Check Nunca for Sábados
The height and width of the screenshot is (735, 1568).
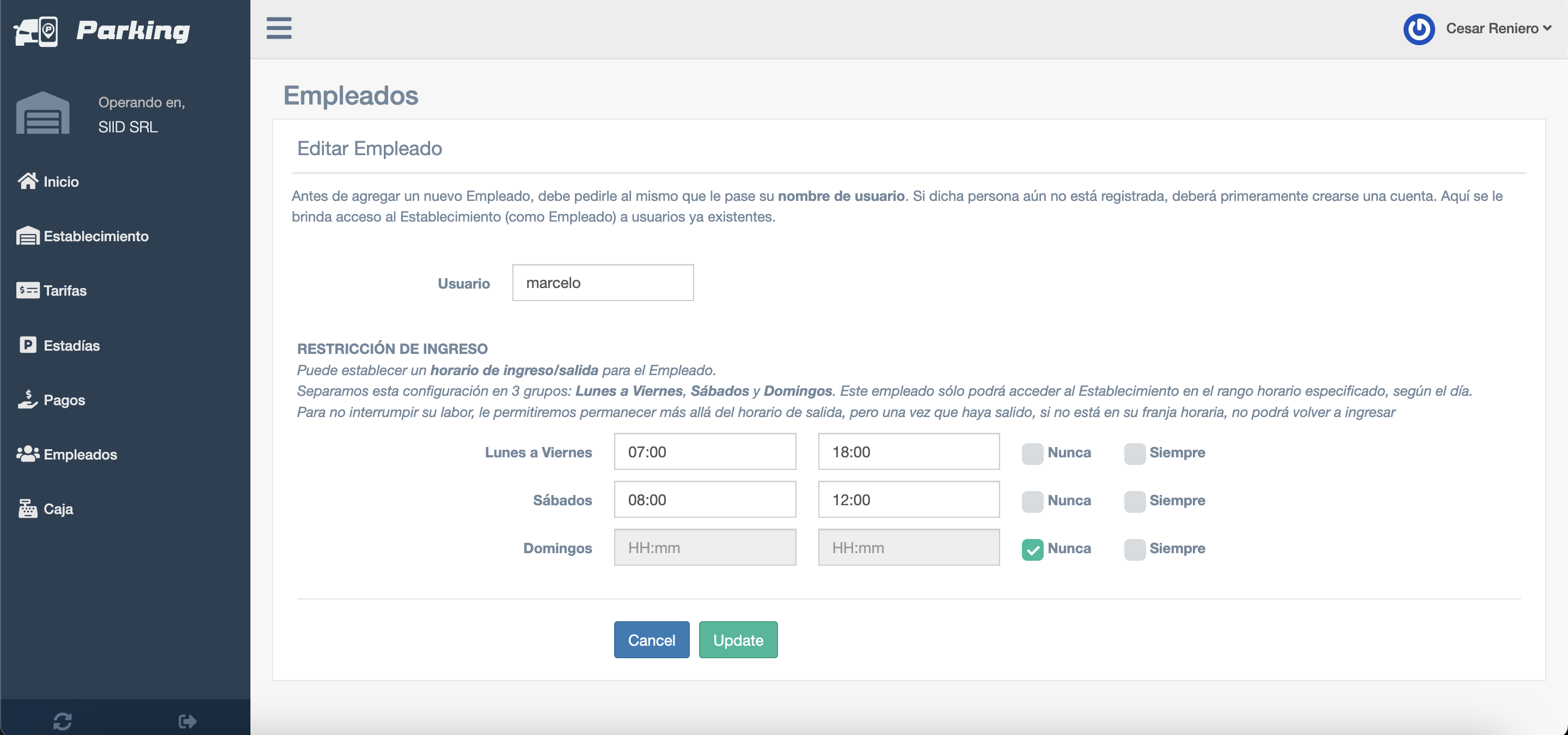click(x=1032, y=501)
